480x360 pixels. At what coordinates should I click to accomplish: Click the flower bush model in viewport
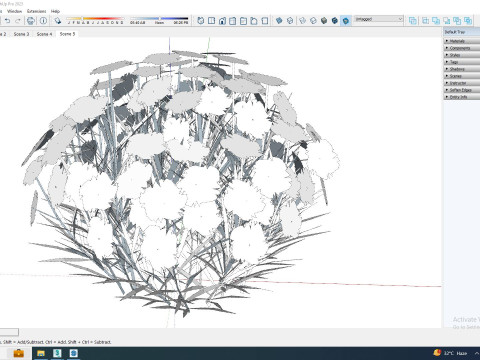coord(180,183)
